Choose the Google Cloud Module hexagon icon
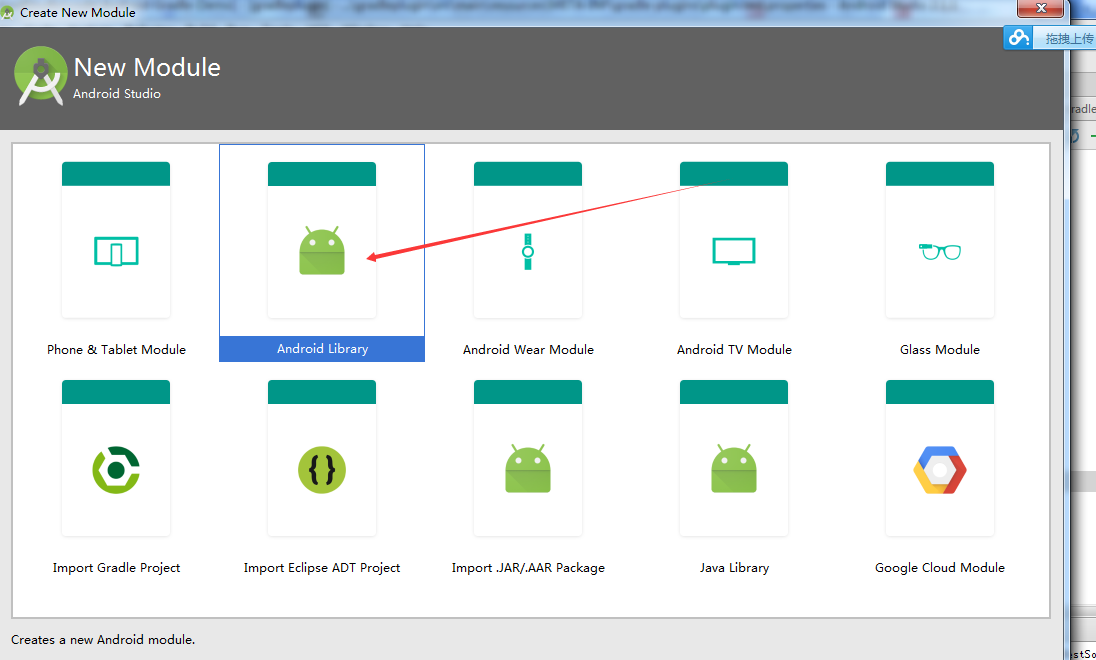 tap(939, 470)
